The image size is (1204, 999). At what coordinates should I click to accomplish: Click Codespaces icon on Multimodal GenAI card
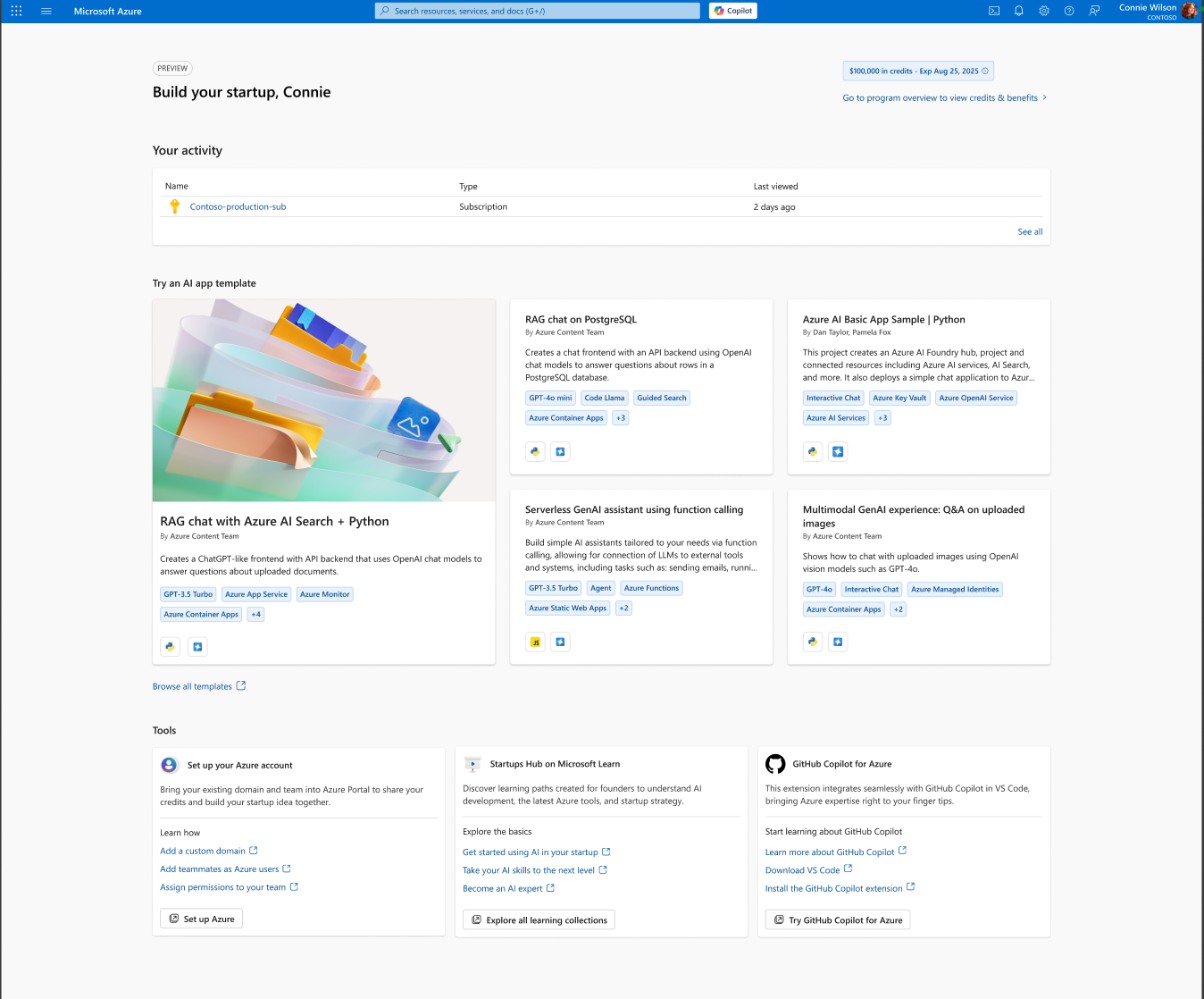coord(838,642)
